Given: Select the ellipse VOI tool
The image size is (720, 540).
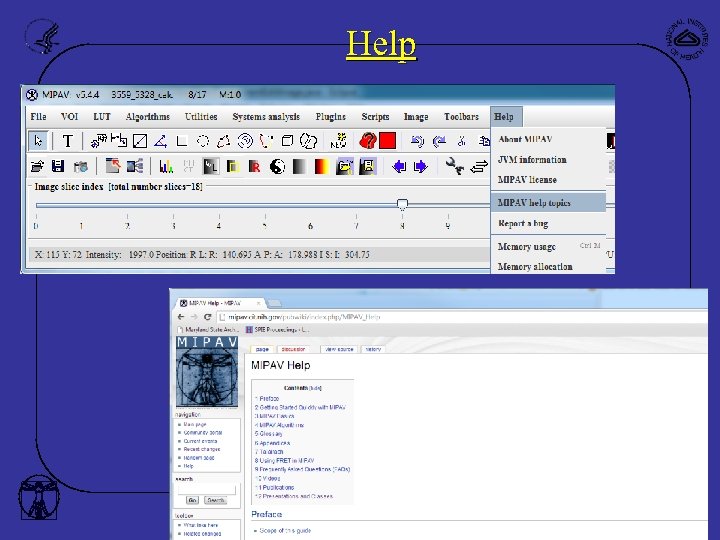Looking at the screenshot, I should click(202, 141).
